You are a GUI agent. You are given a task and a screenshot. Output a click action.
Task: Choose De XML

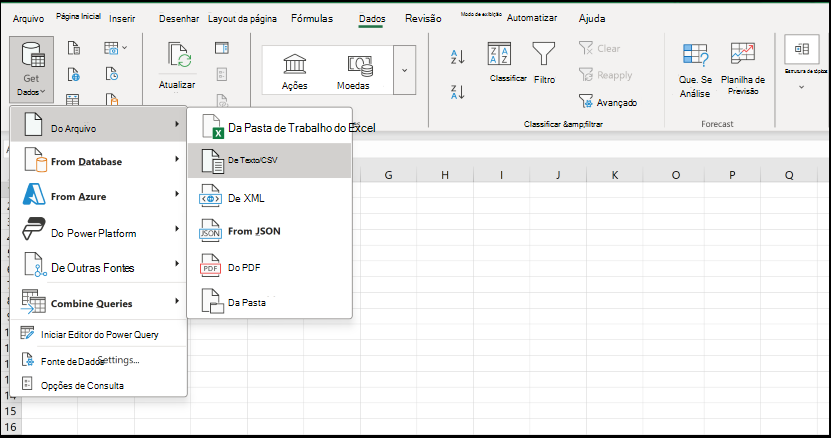point(270,198)
